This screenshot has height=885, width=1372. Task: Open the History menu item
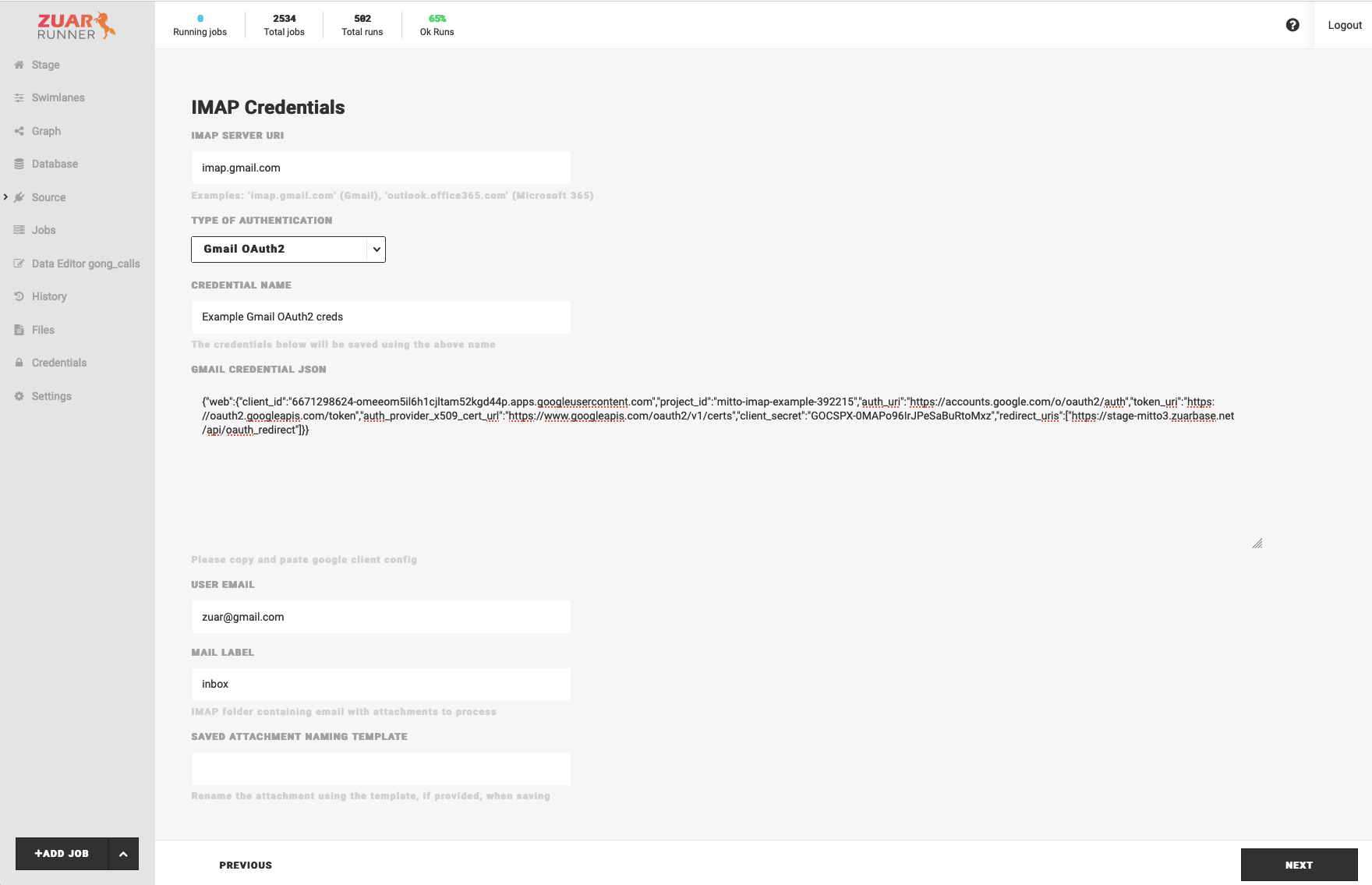coord(49,296)
